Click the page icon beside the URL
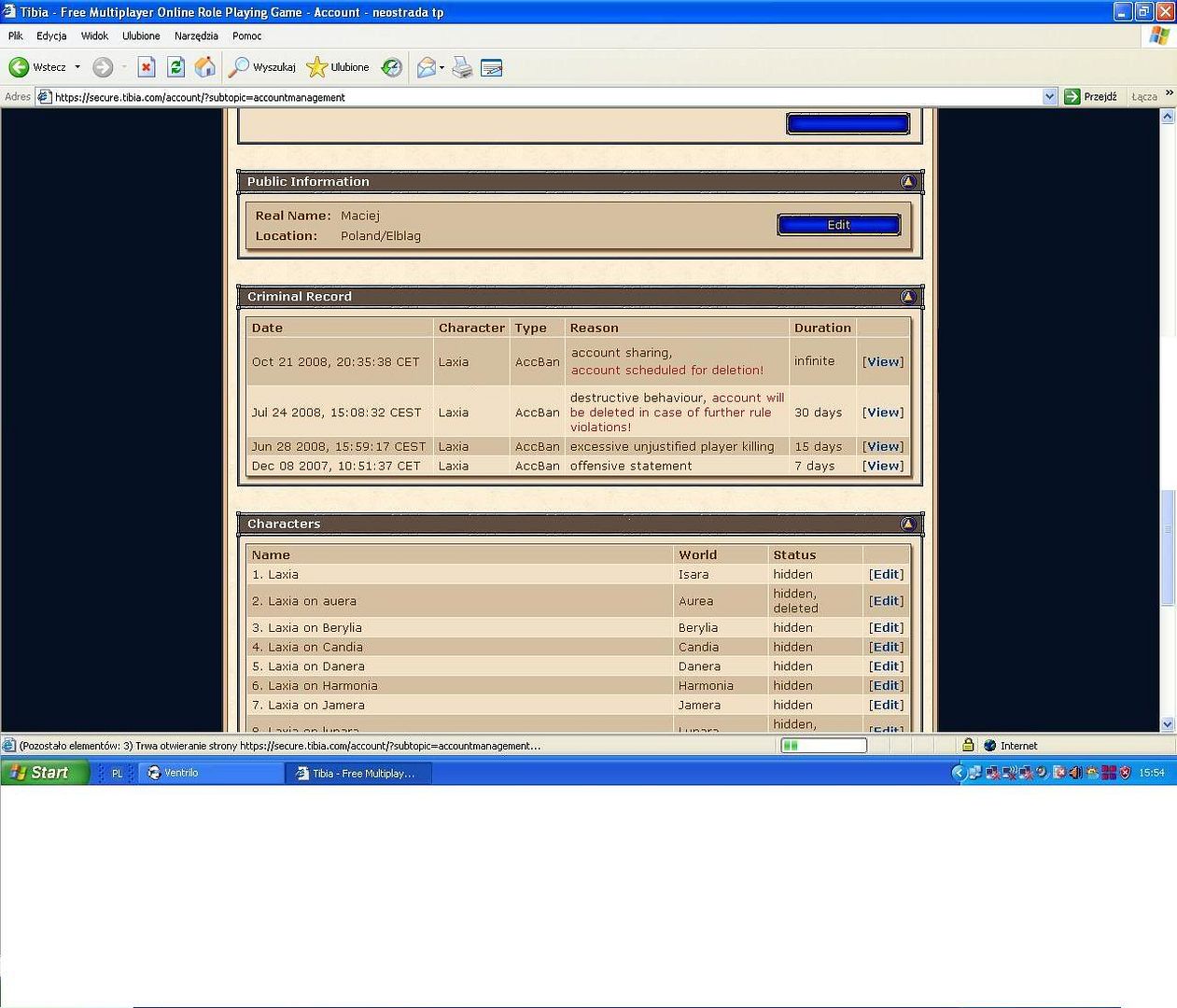Viewport: 1177px width, 1008px height. (43, 96)
